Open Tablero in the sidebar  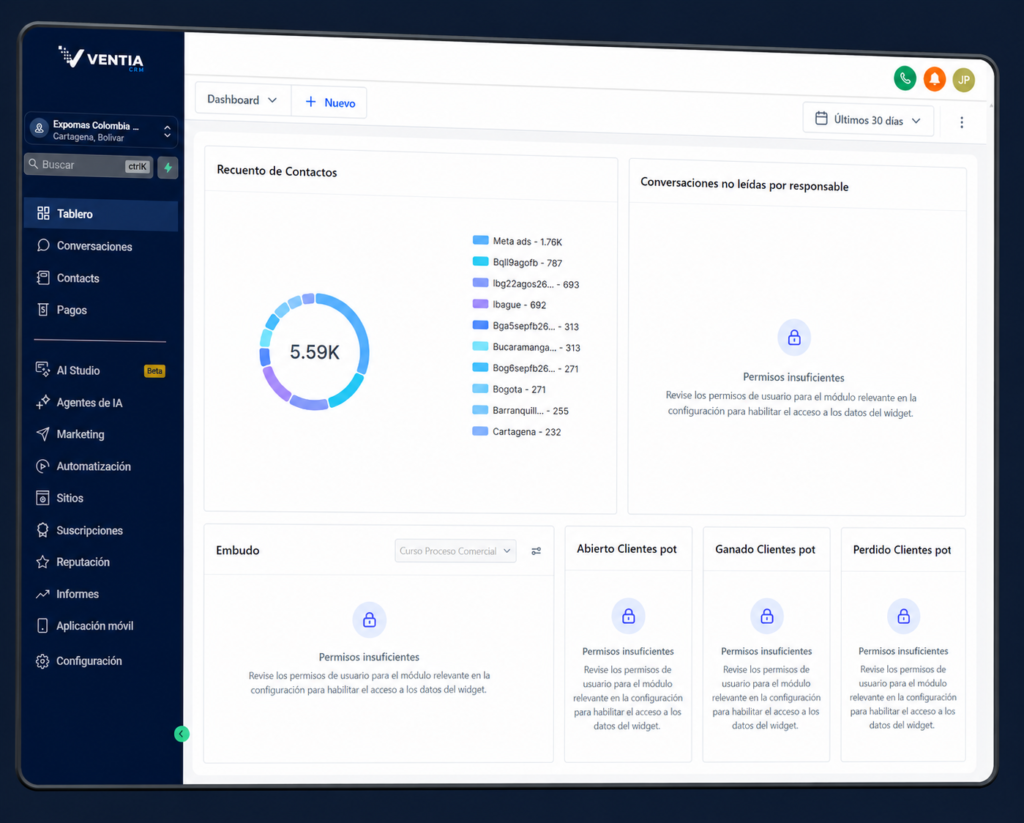[101, 214]
